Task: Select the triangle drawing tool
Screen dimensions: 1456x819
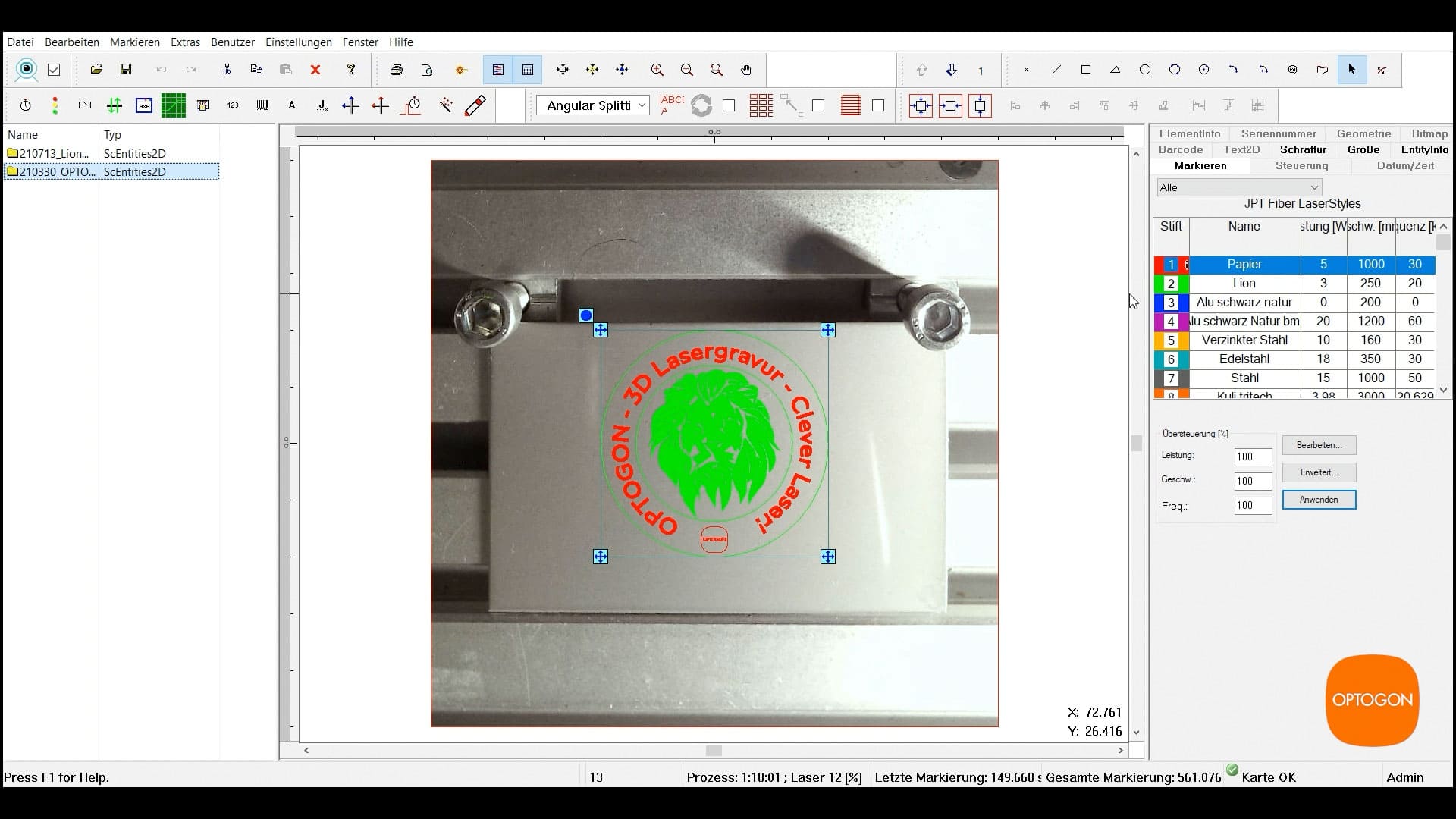Action: (x=1115, y=70)
